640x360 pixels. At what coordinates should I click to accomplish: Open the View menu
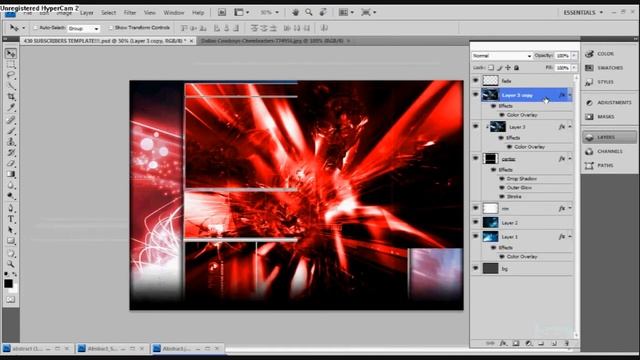[x=150, y=13]
